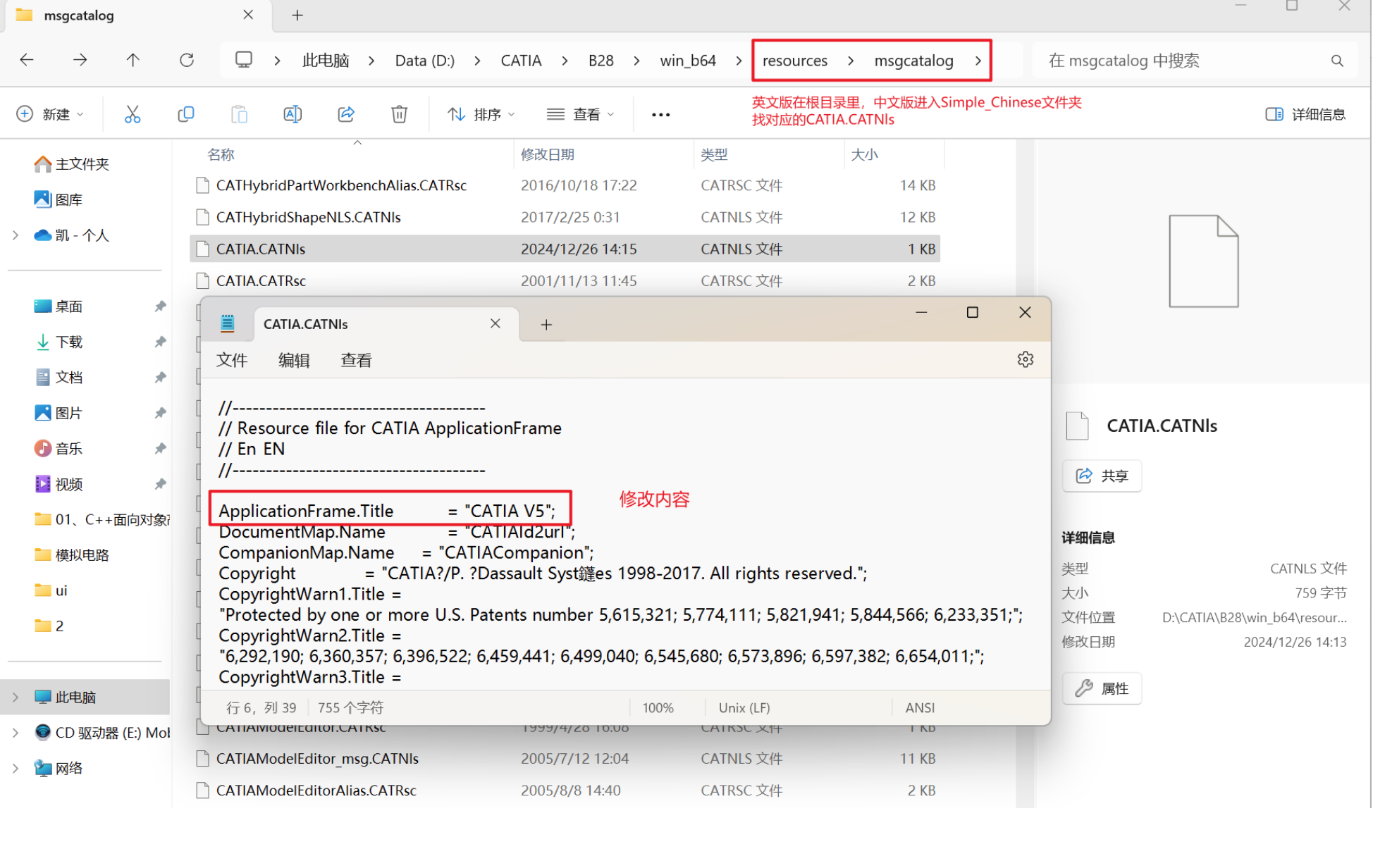Expand the 此电脑 tree node
This screenshot has height=868, width=1373.
click(x=16, y=697)
